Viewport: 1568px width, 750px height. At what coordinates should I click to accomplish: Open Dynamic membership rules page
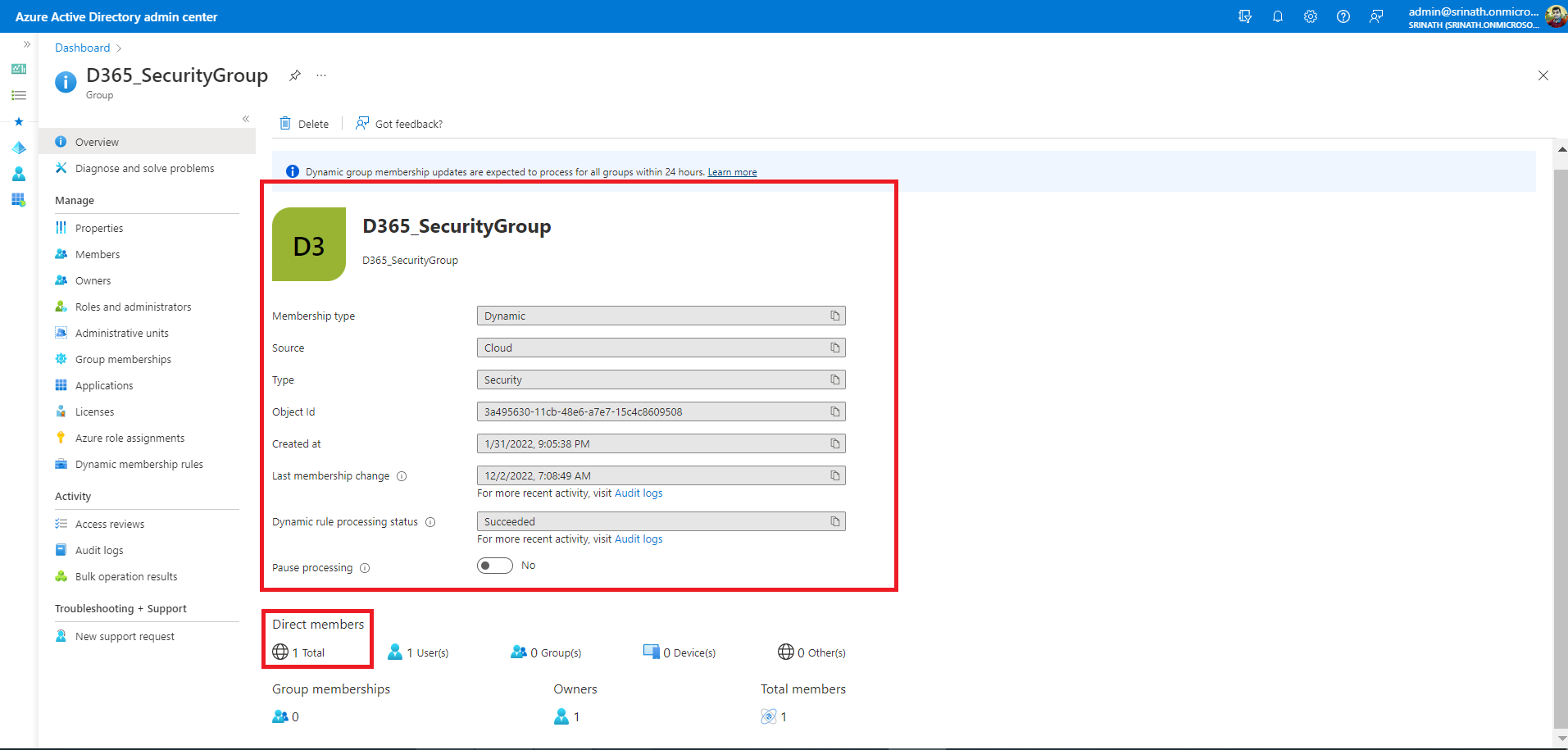coord(139,464)
